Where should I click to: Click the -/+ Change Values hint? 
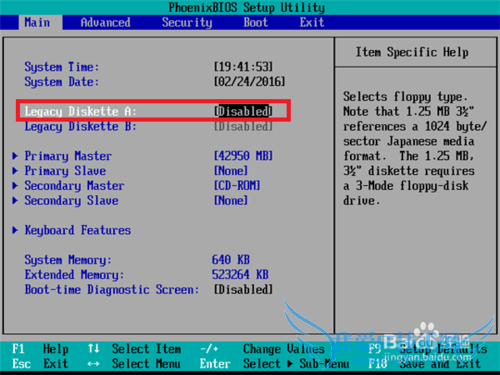point(262,349)
